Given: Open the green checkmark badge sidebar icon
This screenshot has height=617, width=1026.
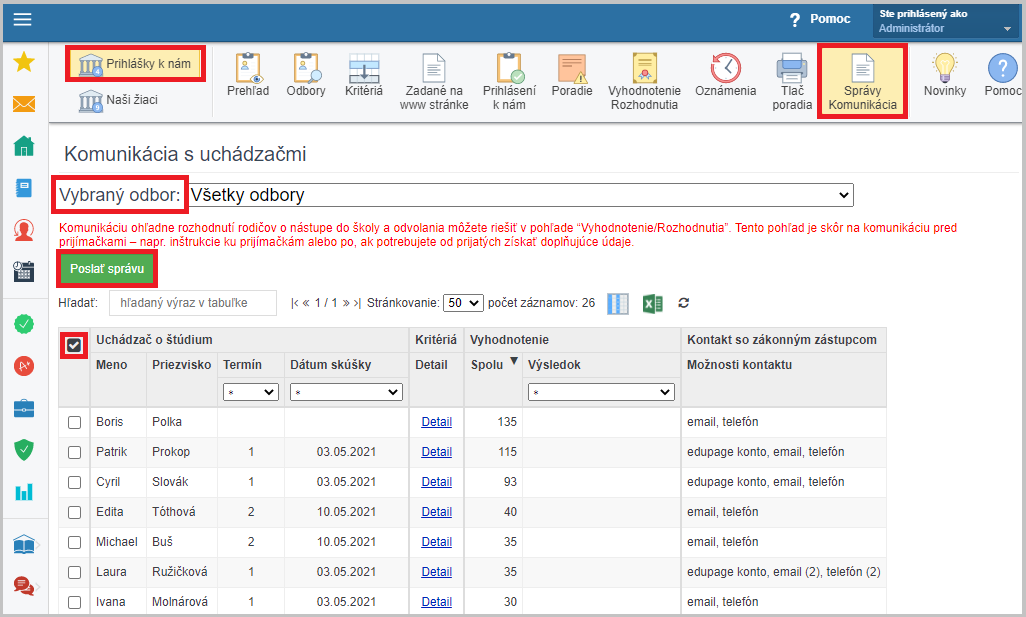Looking at the screenshot, I should [x=24, y=324].
